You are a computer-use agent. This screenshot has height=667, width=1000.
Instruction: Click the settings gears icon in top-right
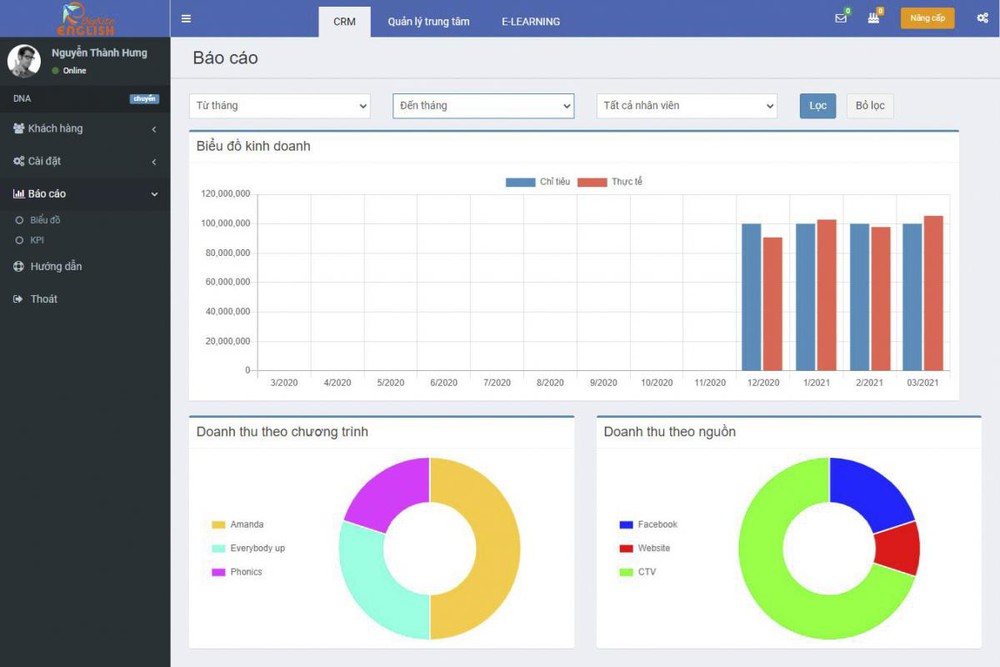(982, 18)
